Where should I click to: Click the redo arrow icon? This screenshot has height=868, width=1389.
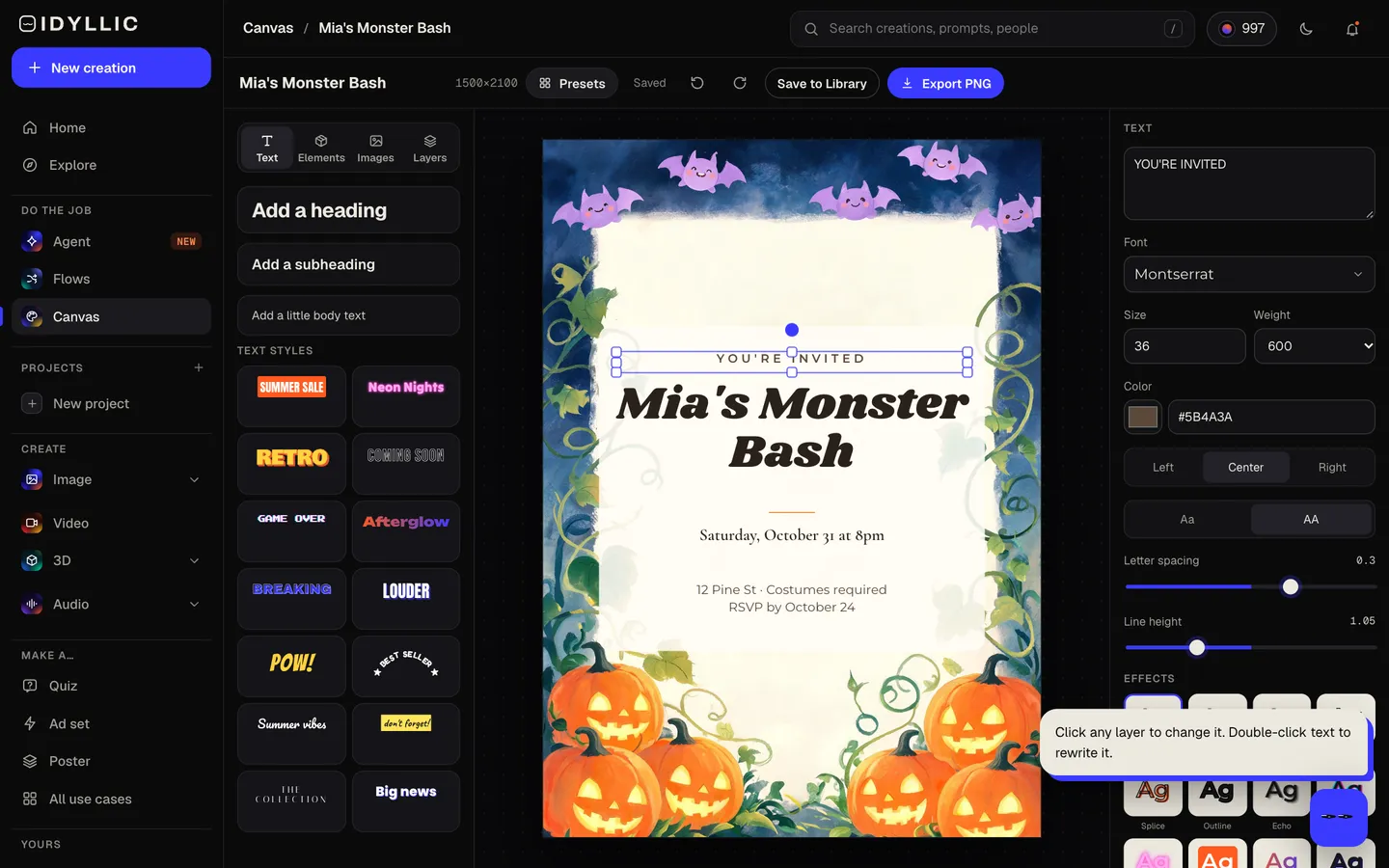[x=740, y=83]
